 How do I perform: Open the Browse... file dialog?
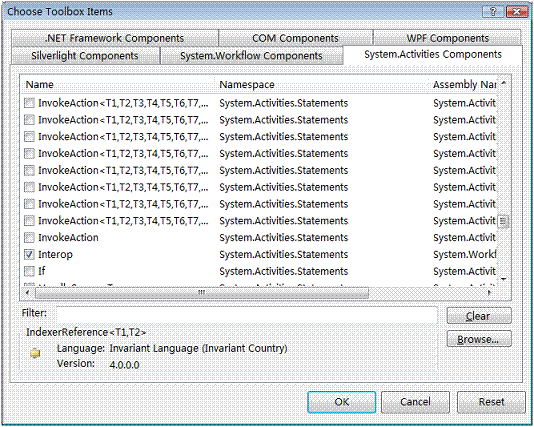pyautogui.click(x=479, y=339)
